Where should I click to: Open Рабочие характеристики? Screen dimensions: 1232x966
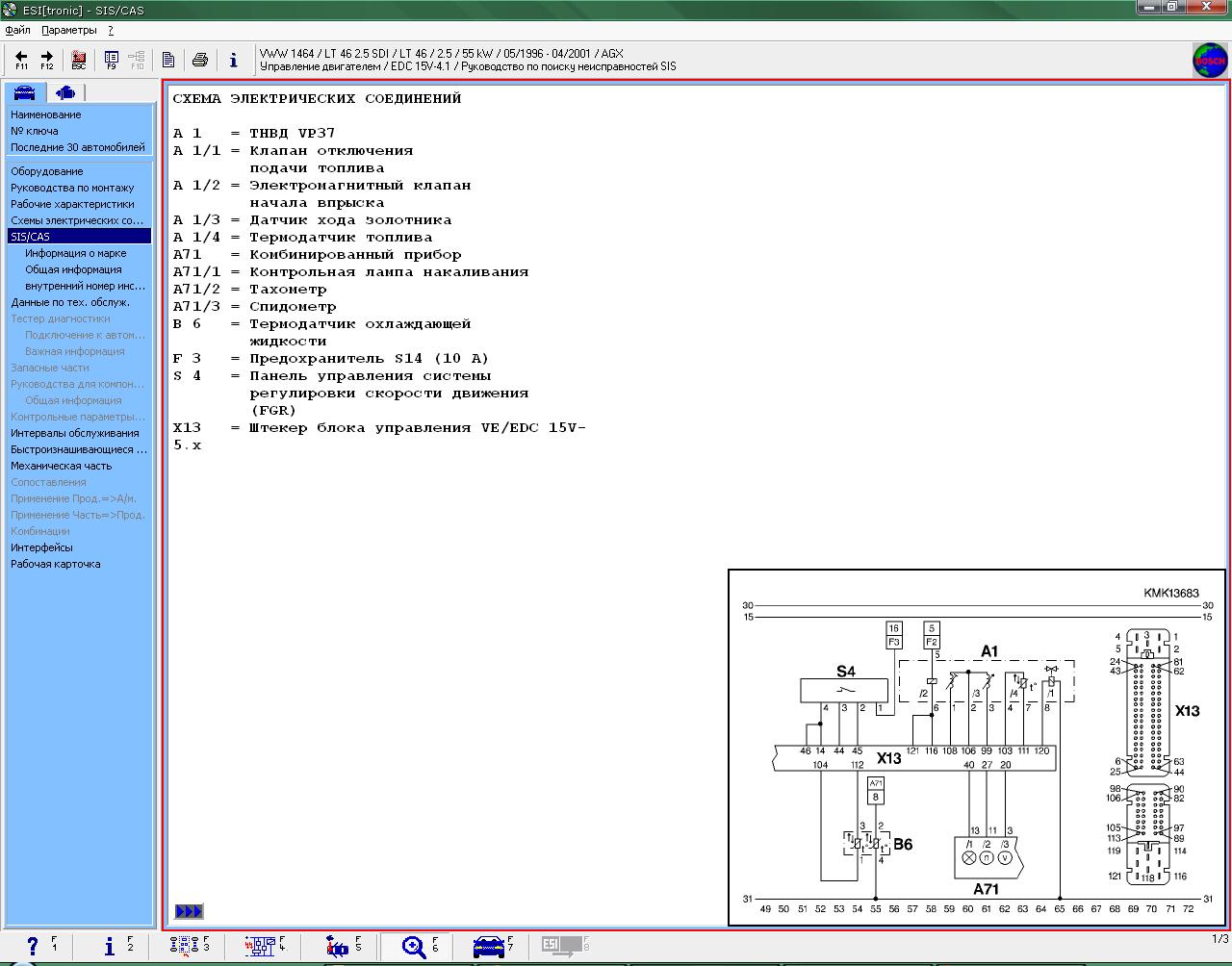[x=72, y=204]
